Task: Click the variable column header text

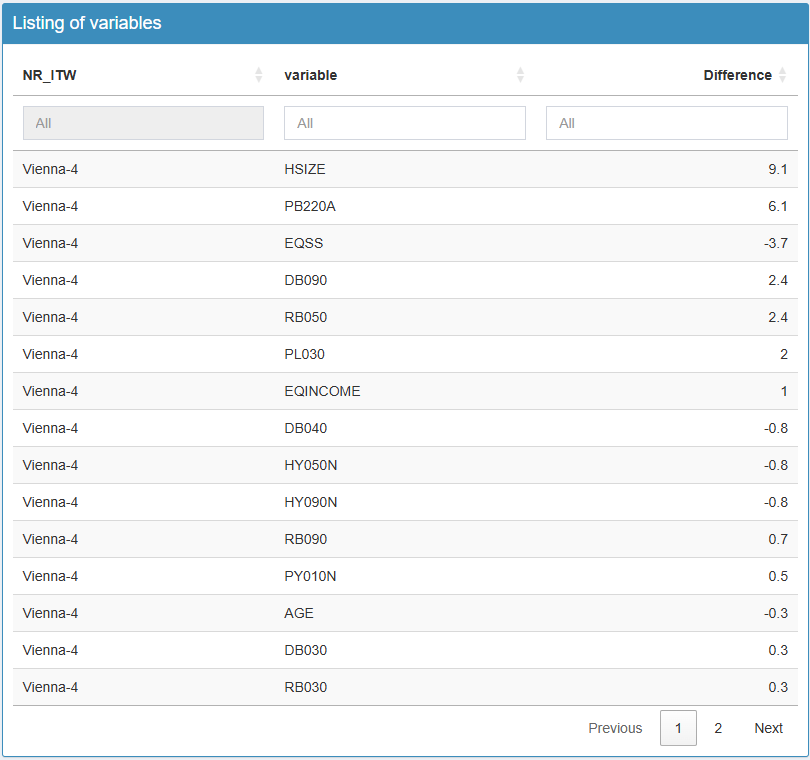Action: point(310,75)
